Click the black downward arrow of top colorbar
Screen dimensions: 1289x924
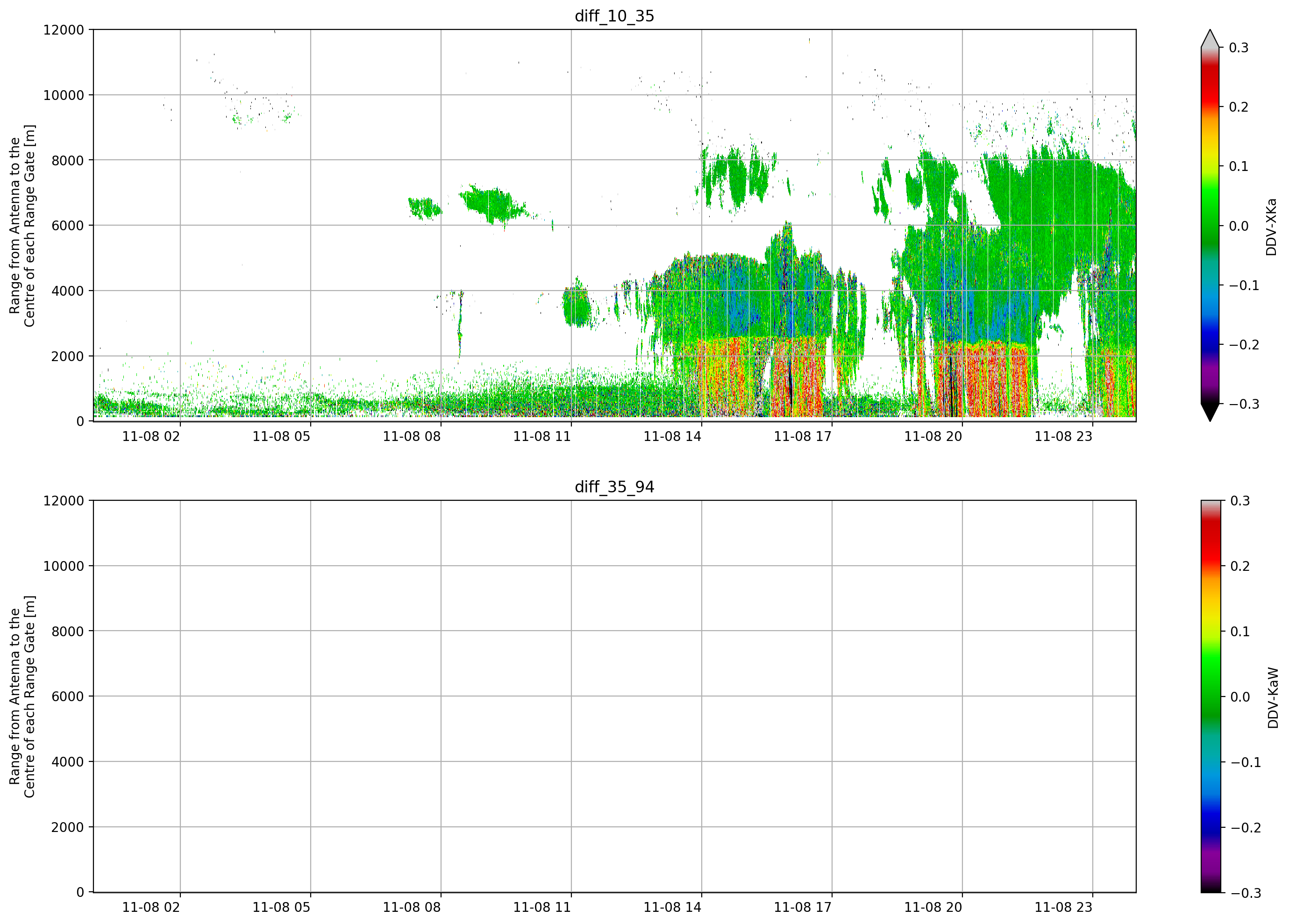coord(1210,412)
